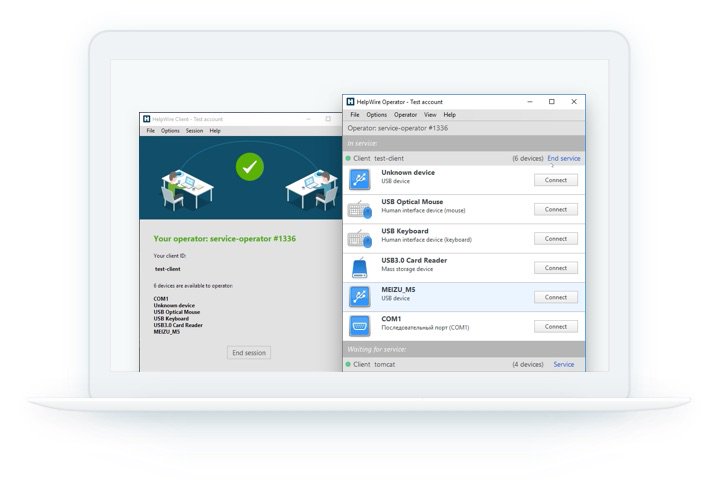Viewport: 720px width, 480px height.
Task: Connect the USB3.0 Card Reader
Action: tap(556, 268)
